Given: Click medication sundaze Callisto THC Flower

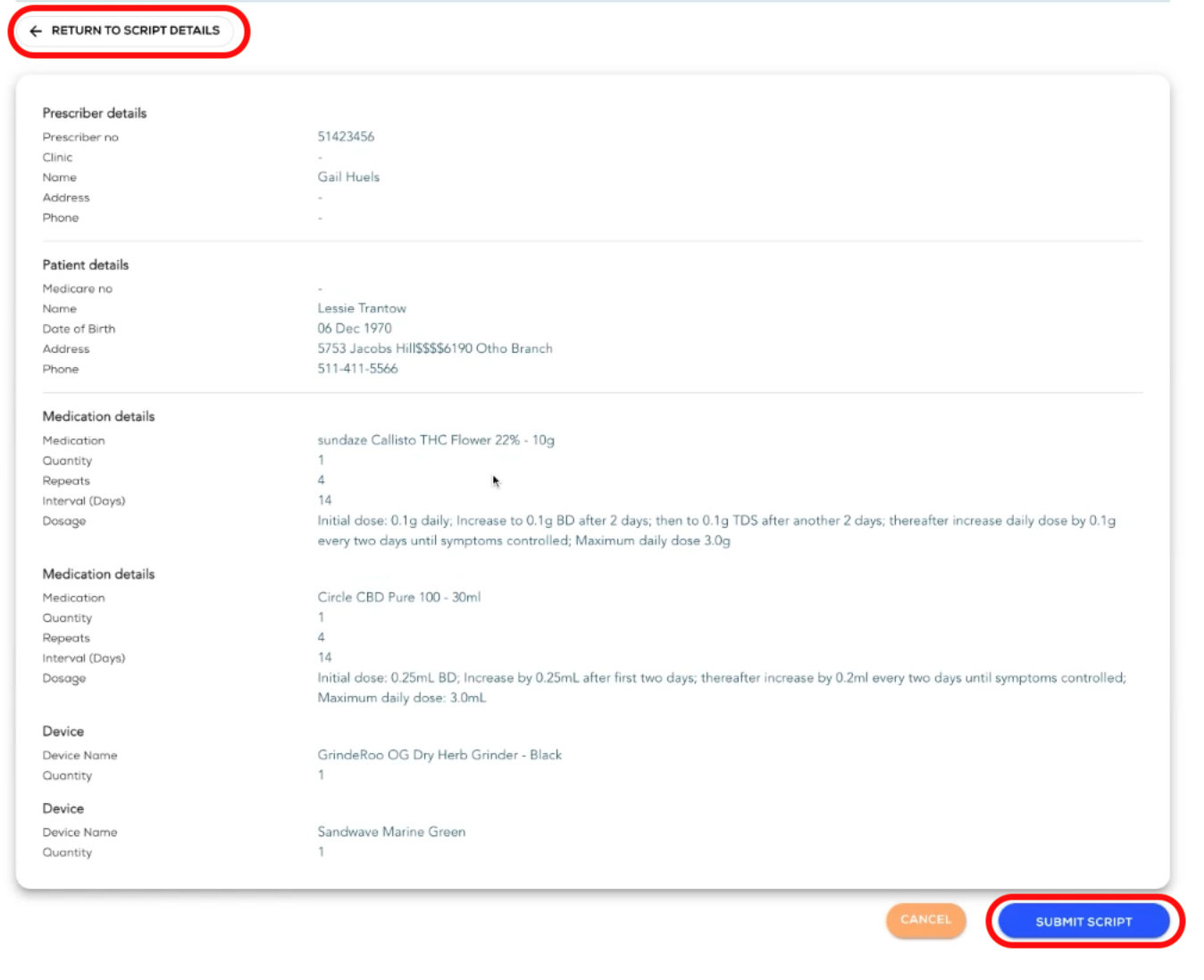Looking at the screenshot, I should coord(436,440).
